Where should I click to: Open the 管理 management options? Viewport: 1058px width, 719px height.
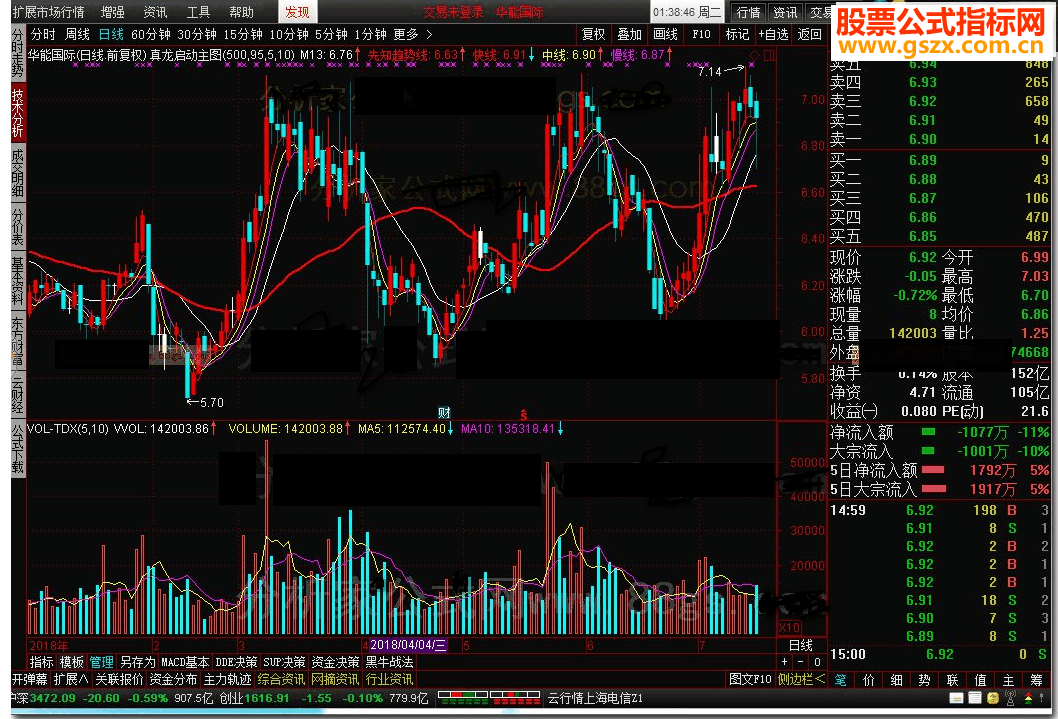[x=102, y=662]
